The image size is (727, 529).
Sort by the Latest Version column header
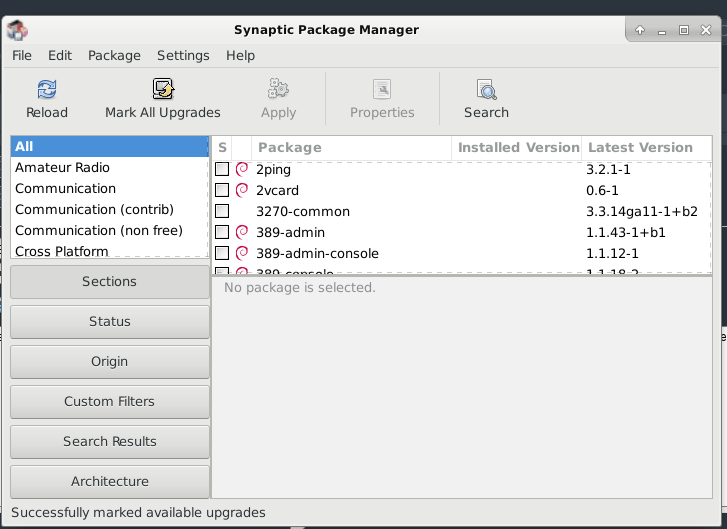click(646, 147)
